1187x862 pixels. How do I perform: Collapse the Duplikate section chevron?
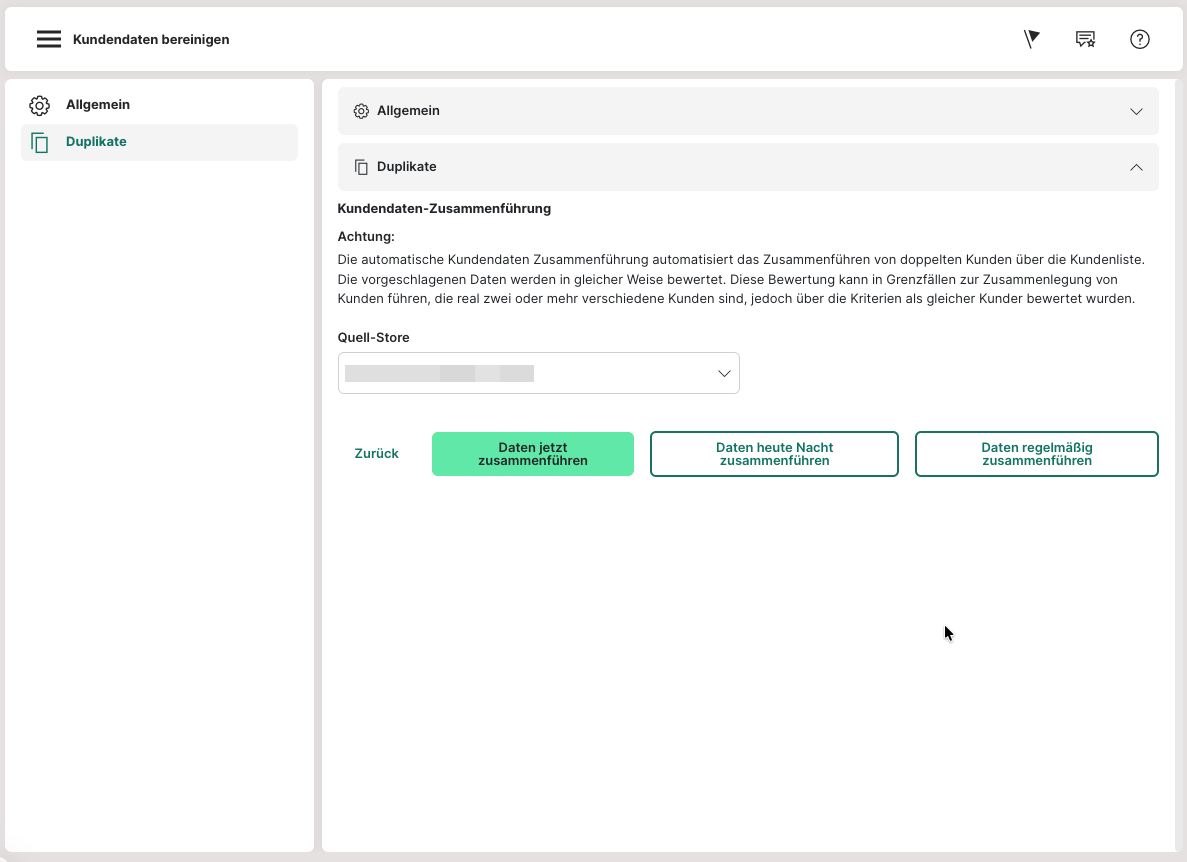[1136, 167]
